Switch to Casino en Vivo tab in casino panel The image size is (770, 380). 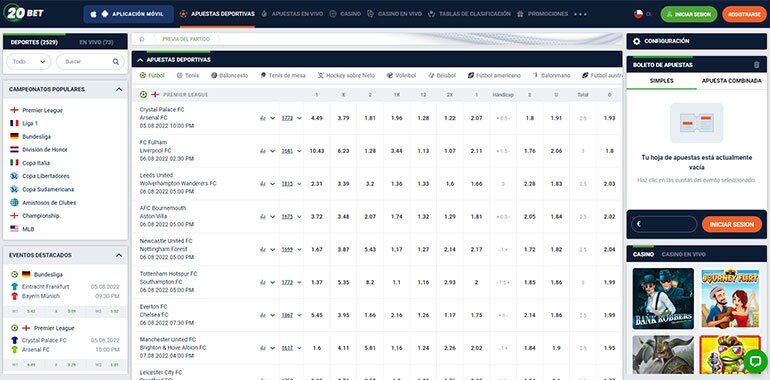[x=683, y=254]
